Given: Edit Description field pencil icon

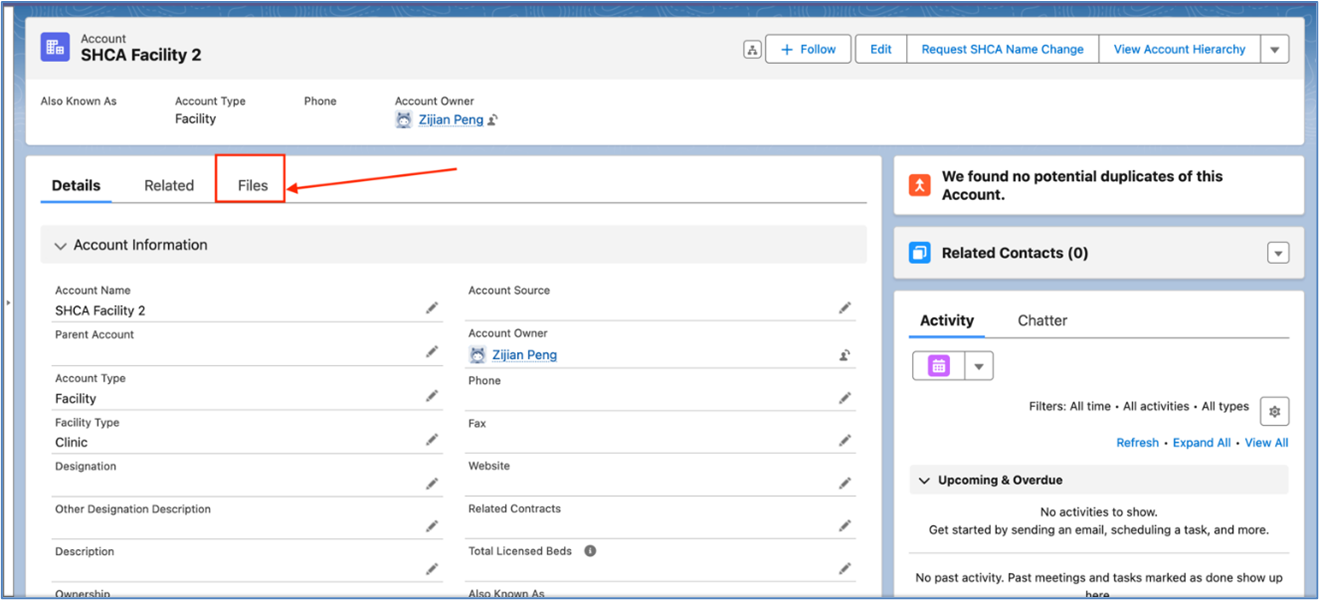Looking at the screenshot, I should pos(432,569).
